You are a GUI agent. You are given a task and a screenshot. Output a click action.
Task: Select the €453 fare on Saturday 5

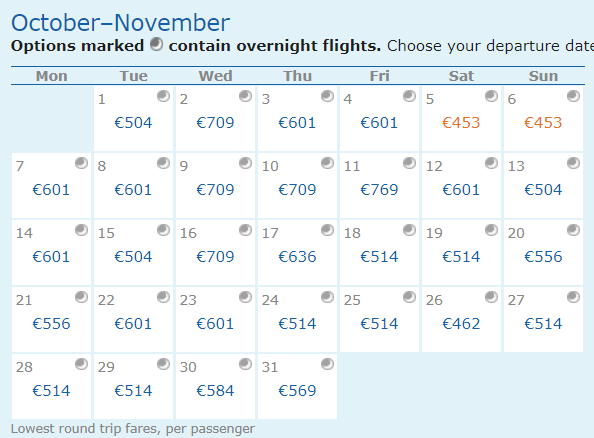(x=461, y=123)
